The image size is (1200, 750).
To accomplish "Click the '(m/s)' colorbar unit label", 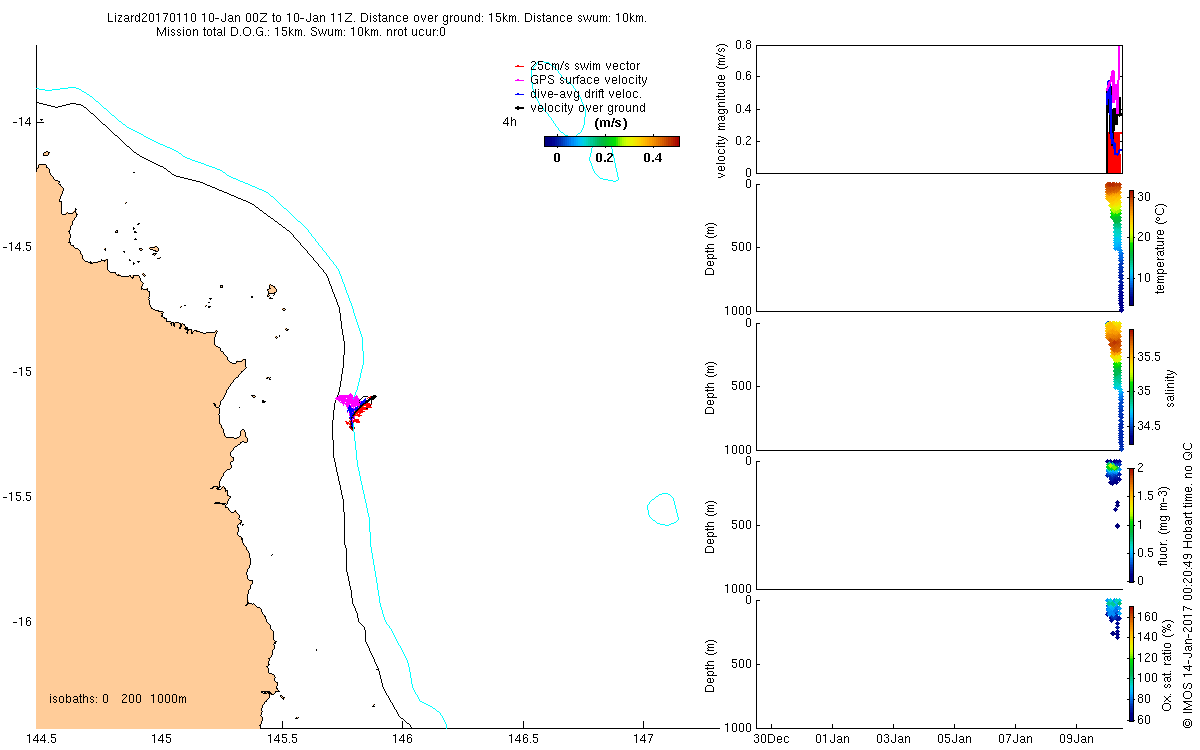I will tap(611, 122).
